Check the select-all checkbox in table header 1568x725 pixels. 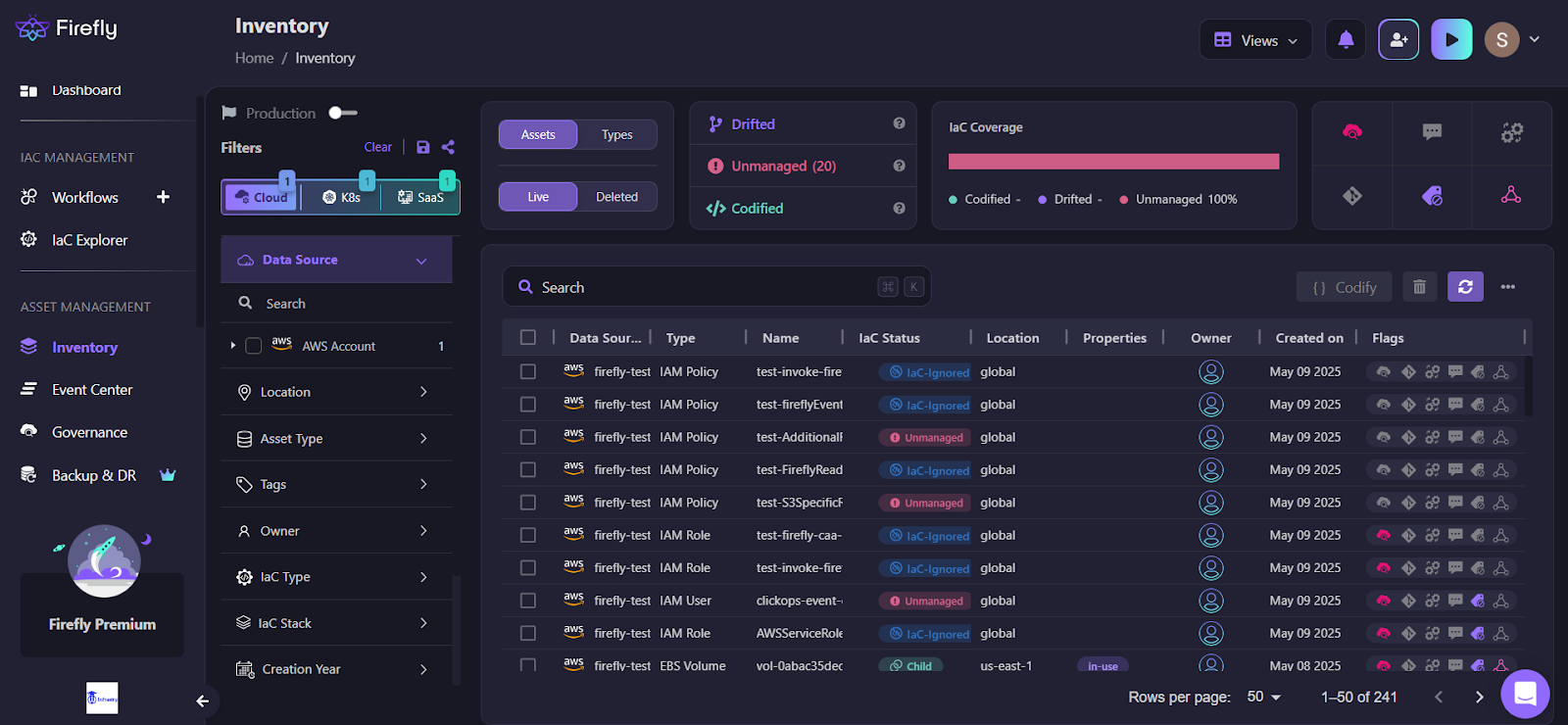click(528, 337)
